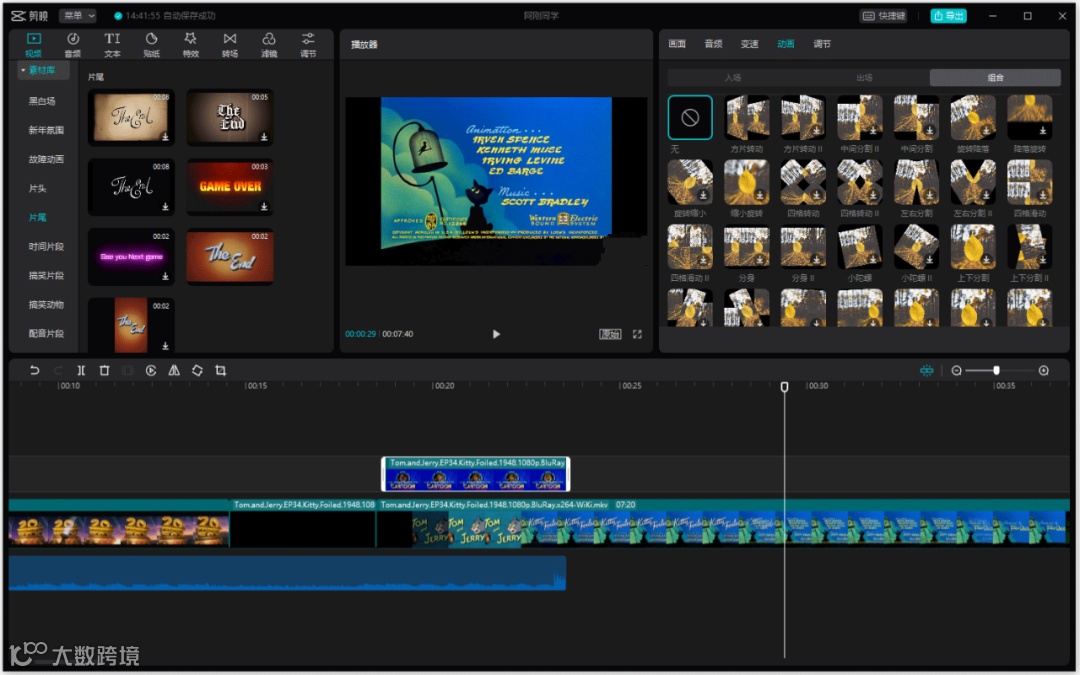Image resolution: width=1080 pixels, height=675 pixels.
Task: Open the 滤镜 filters tab
Action: pyautogui.click(x=269, y=44)
